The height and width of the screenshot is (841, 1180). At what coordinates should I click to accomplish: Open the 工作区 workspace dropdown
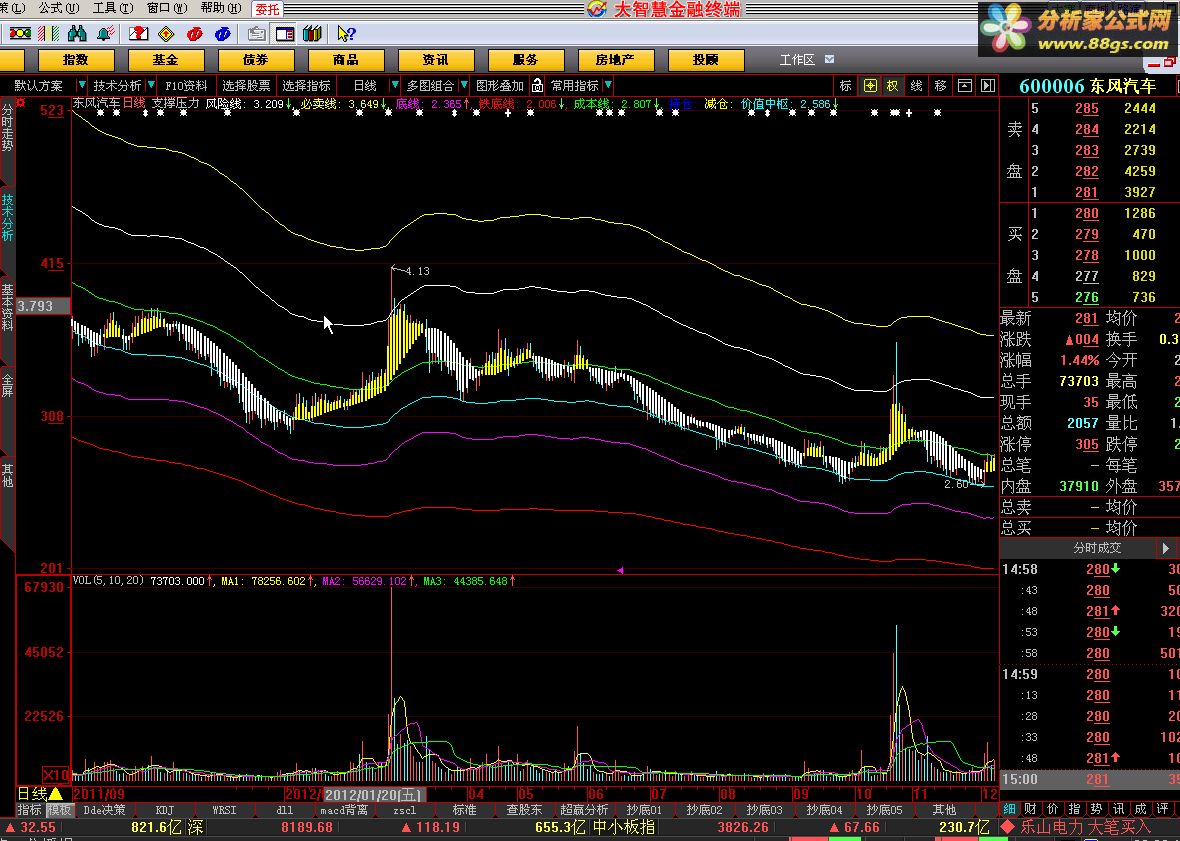[x=829, y=59]
